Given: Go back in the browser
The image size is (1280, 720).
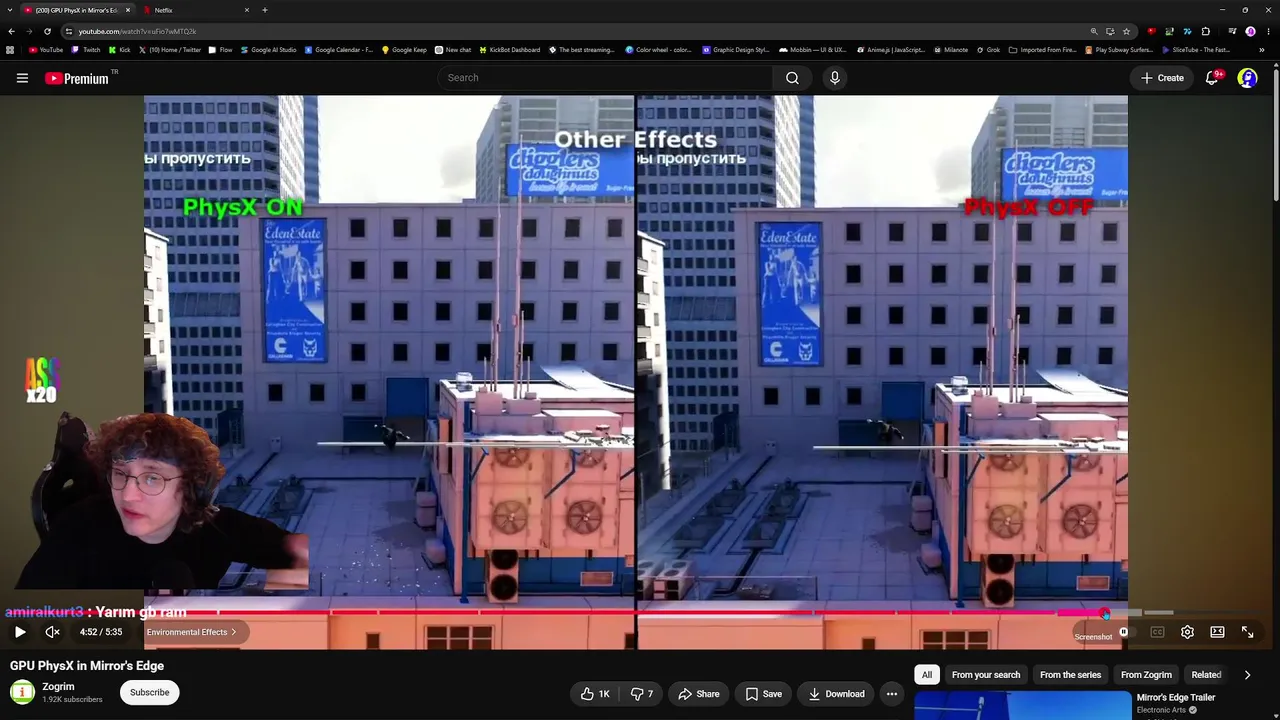Looking at the screenshot, I should tap(11, 31).
